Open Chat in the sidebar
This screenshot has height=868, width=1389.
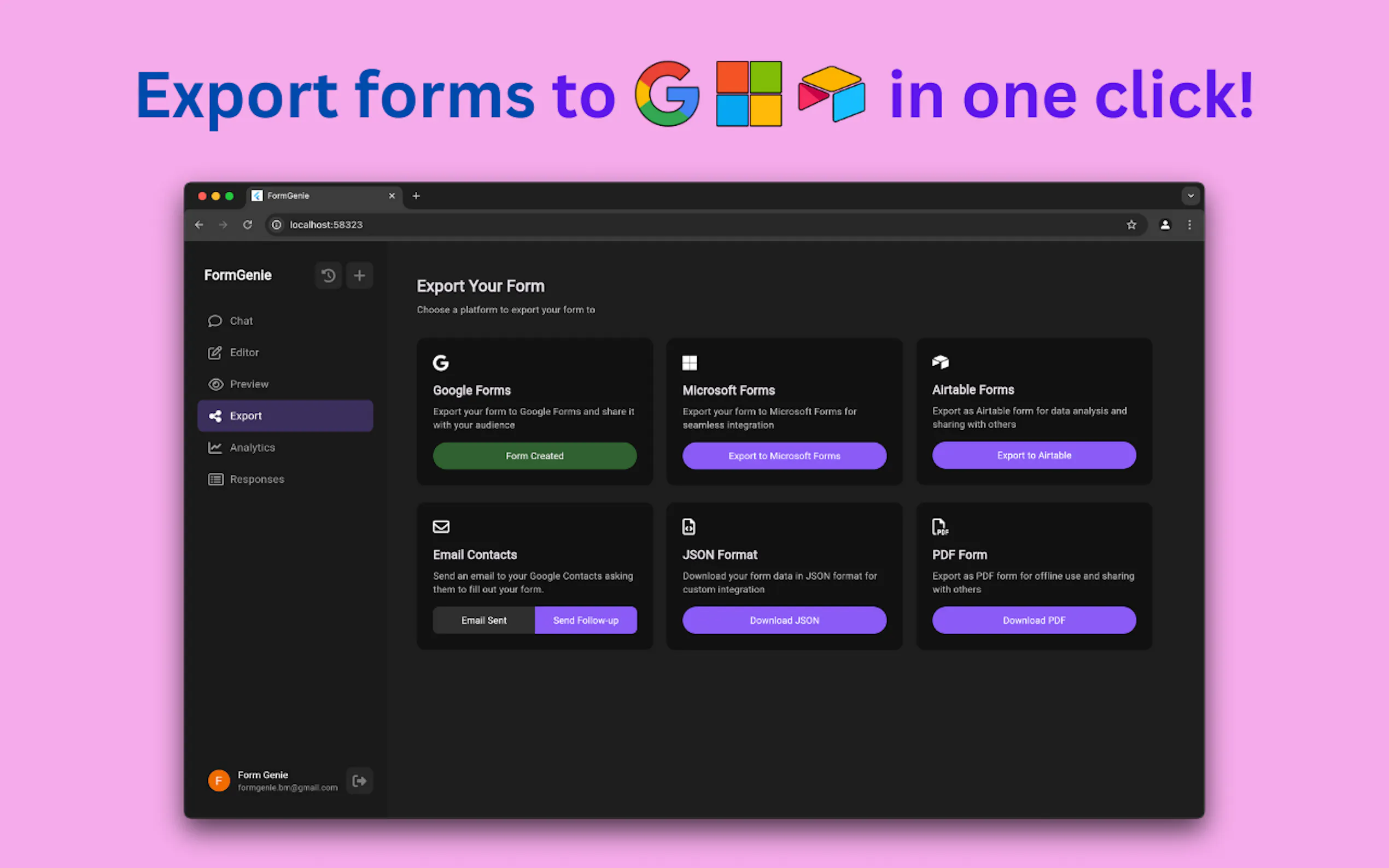tap(241, 321)
